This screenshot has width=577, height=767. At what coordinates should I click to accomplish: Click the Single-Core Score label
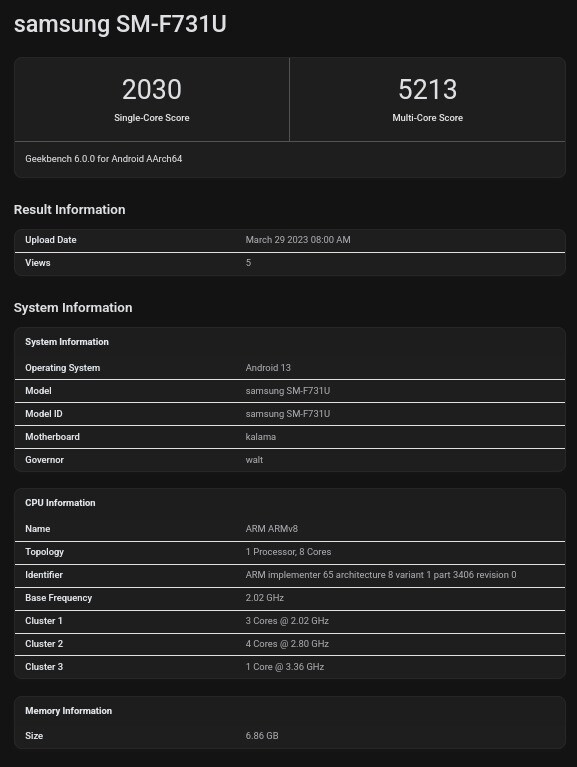click(152, 118)
